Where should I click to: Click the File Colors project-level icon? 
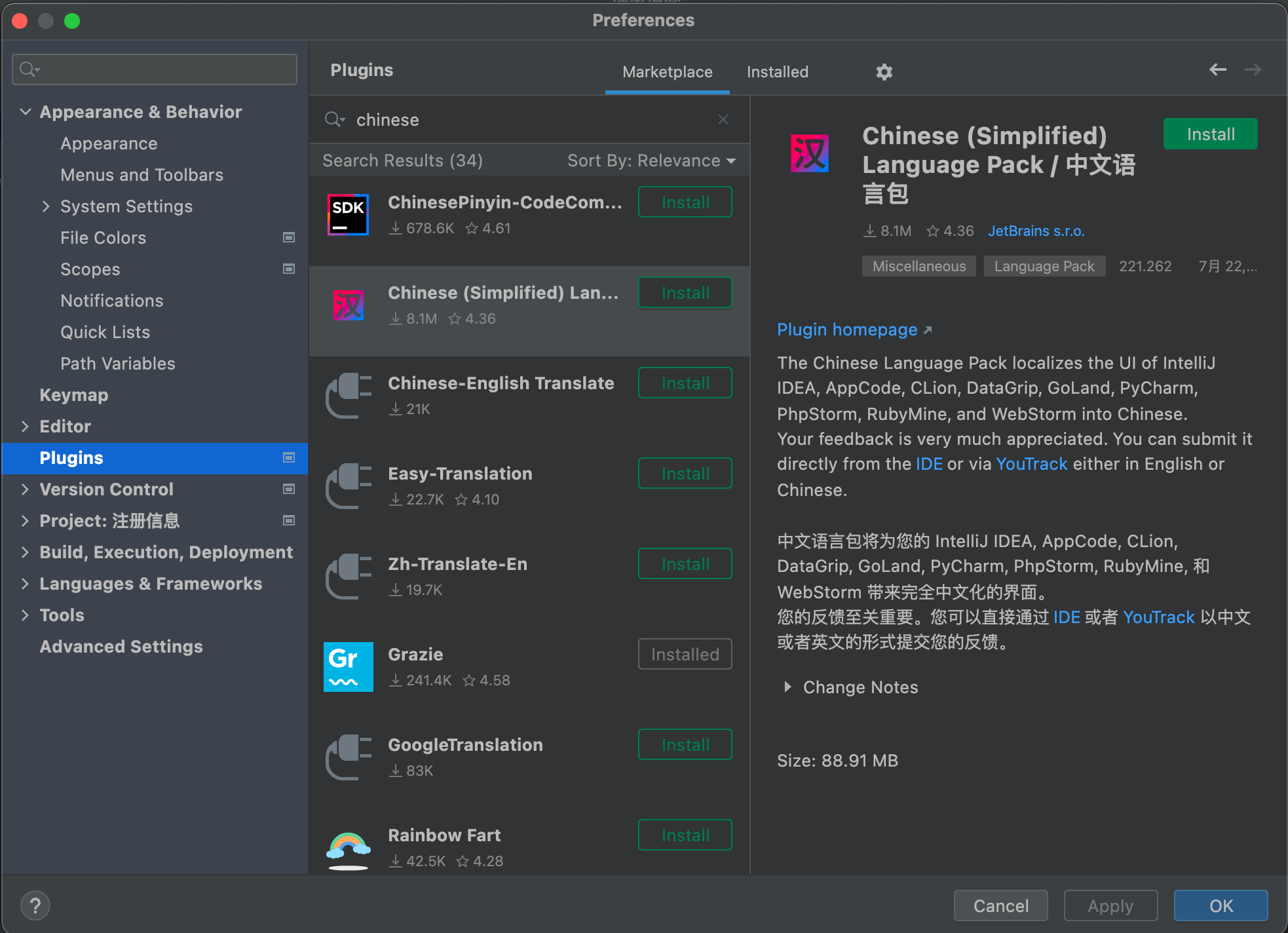[288, 237]
